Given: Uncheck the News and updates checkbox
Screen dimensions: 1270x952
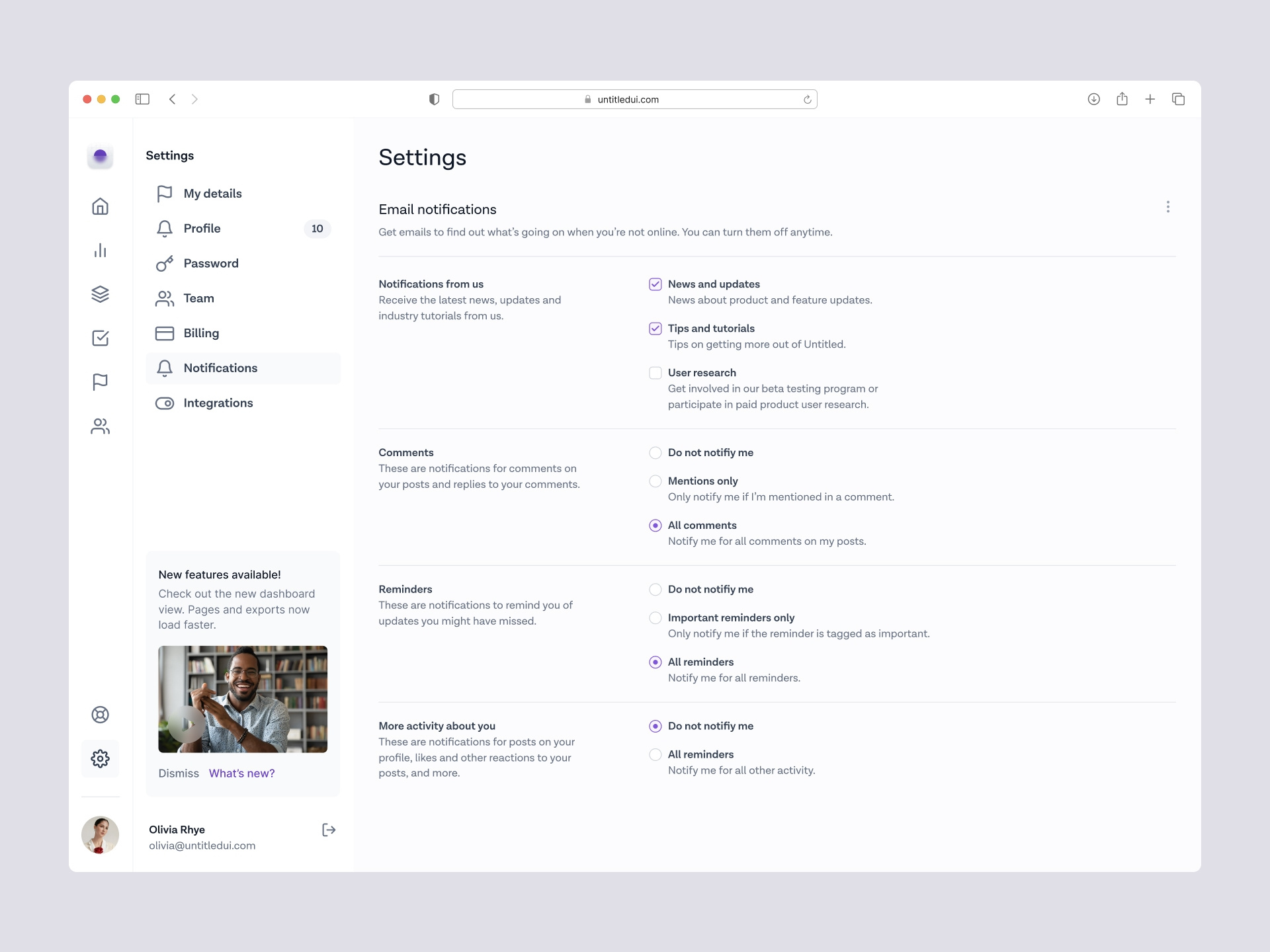Looking at the screenshot, I should click(656, 284).
